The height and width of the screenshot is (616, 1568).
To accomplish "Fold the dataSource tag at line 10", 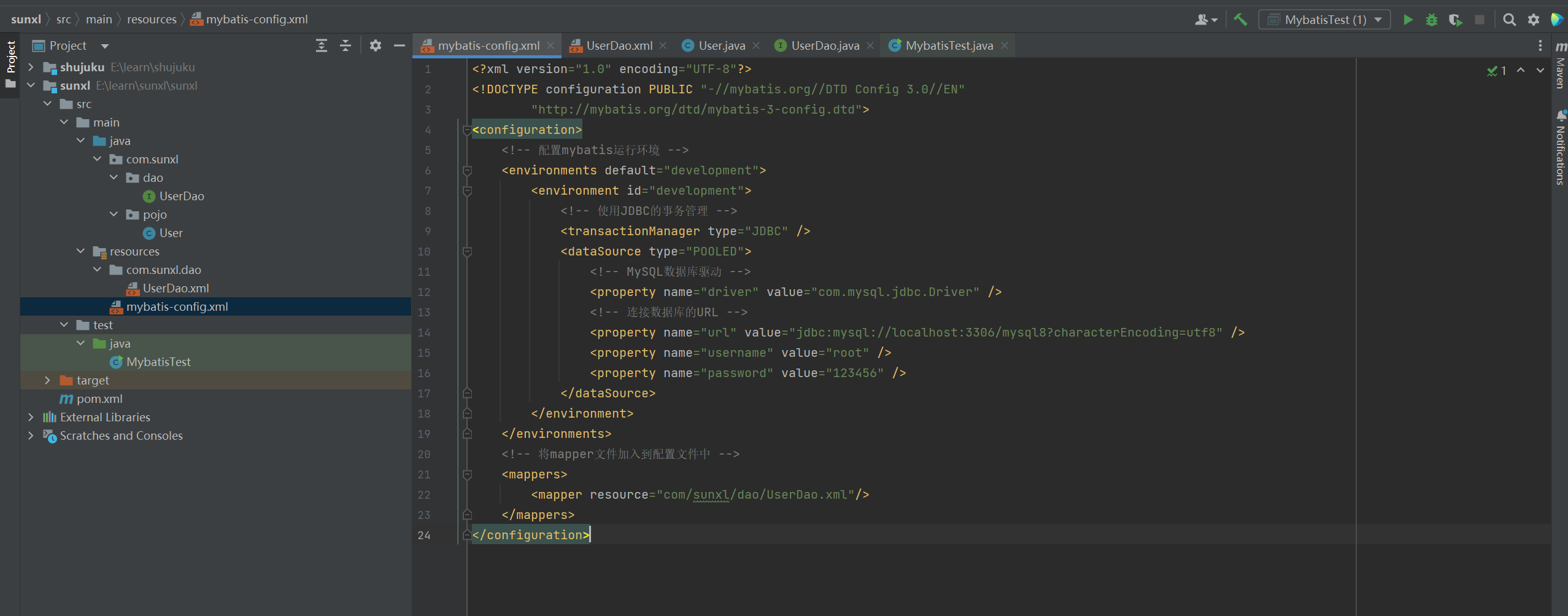I will [467, 251].
